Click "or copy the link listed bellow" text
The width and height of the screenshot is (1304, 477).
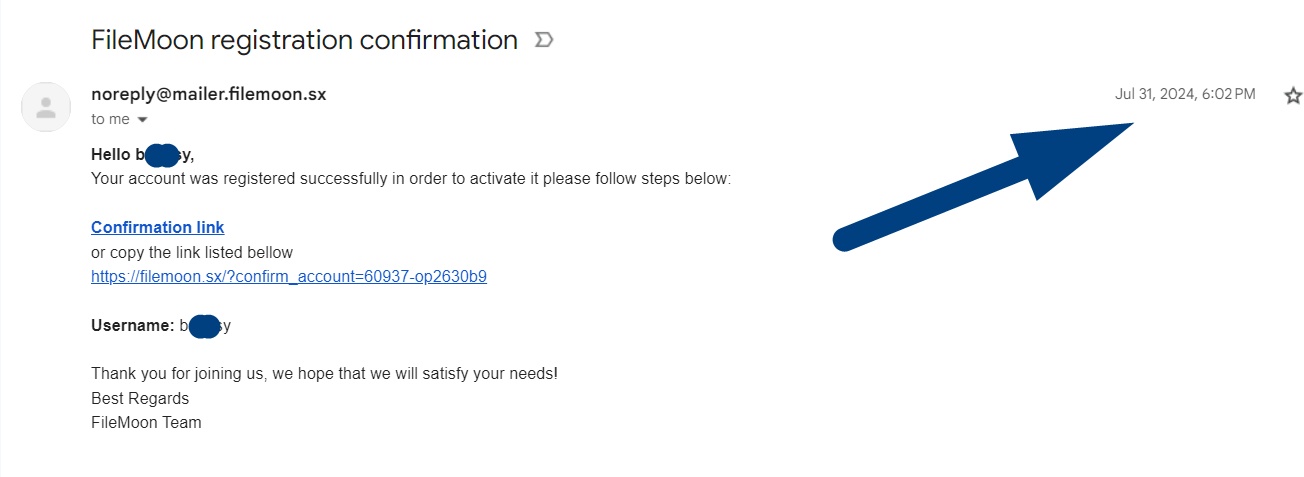pos(191,252)
